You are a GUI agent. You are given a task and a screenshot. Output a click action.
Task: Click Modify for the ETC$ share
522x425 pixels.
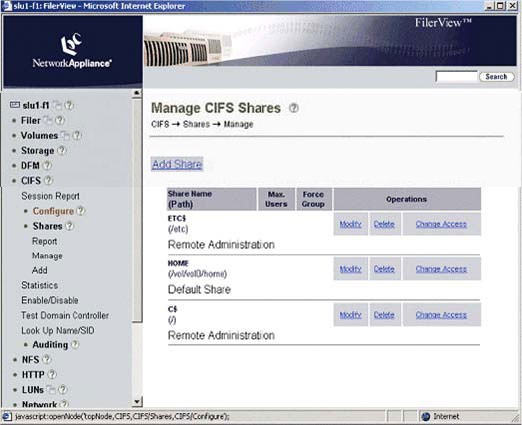[350, 224]
